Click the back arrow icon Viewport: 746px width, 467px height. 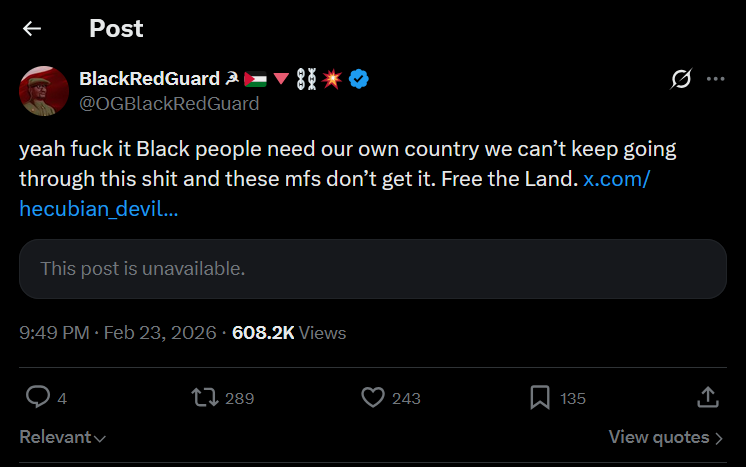pos(32,29)
